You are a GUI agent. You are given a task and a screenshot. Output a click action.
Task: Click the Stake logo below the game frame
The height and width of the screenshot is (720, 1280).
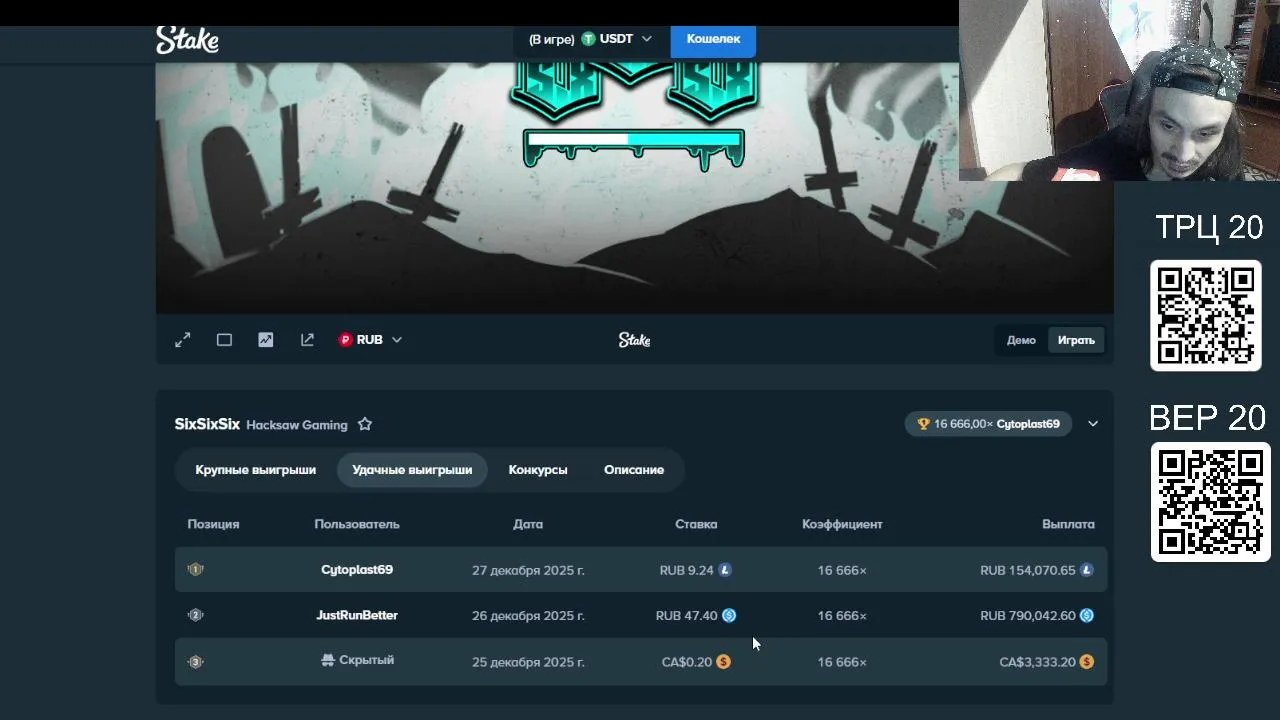coord(634,340)
